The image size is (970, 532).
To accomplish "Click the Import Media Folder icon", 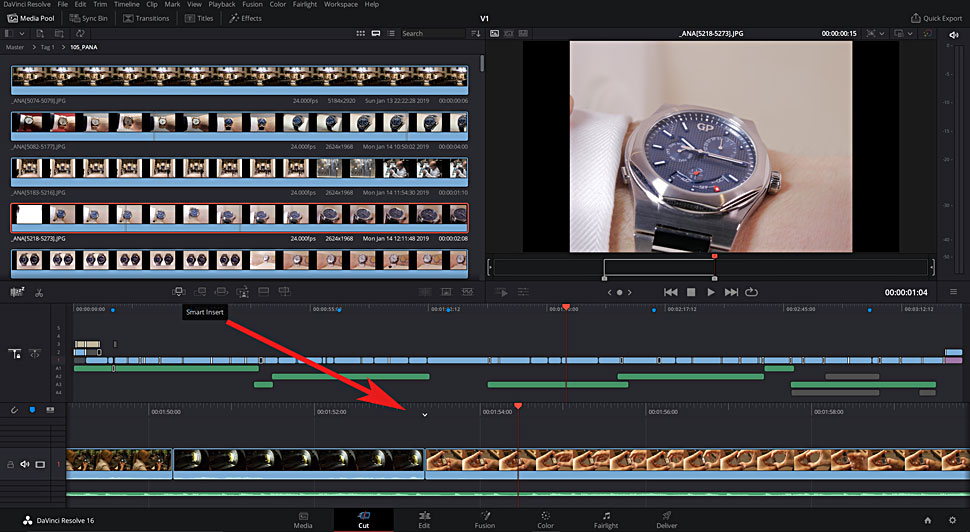I will (x=59, y=33).
